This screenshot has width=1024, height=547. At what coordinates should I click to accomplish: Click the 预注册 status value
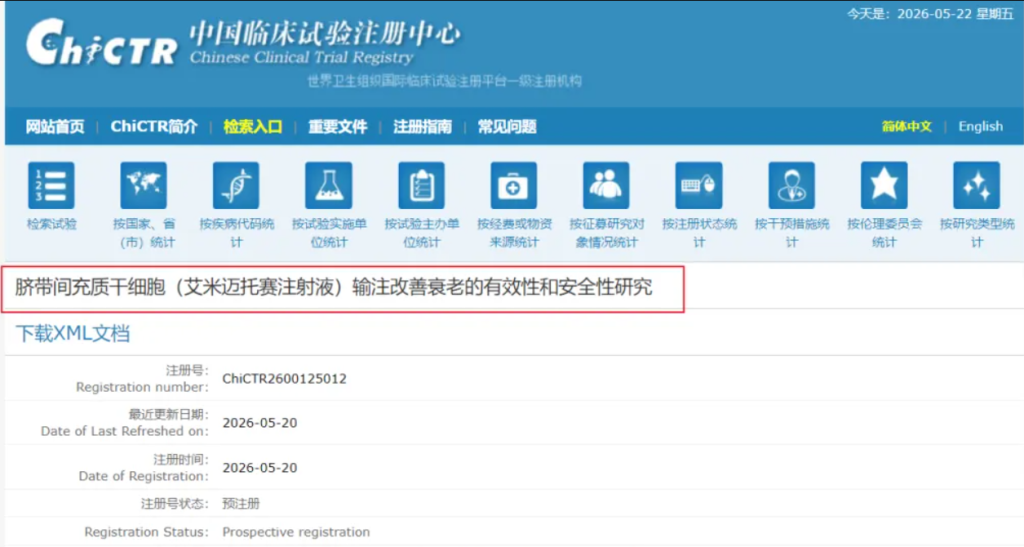click(x=241, y=503)
